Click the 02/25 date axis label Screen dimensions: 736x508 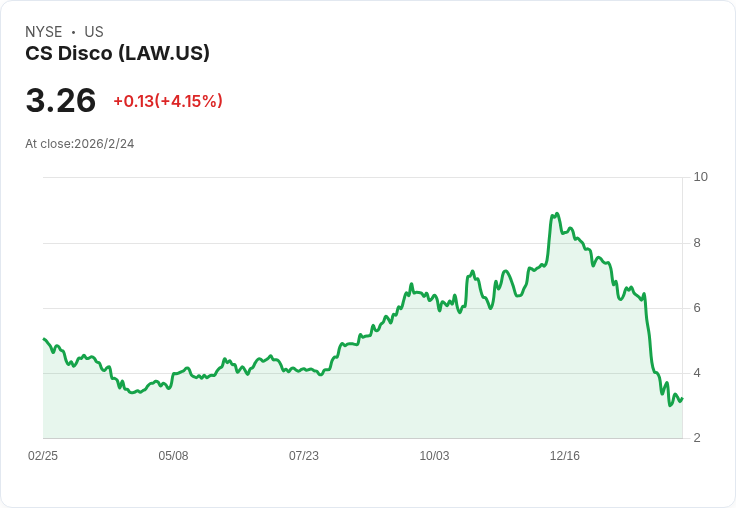point(43,455)
